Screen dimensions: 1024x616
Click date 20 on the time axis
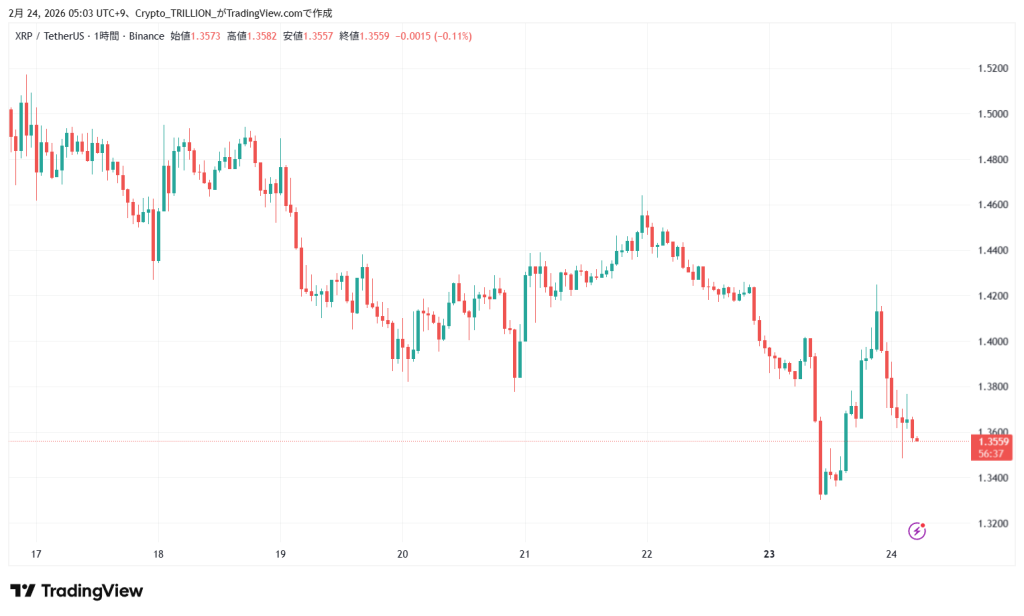403,554
